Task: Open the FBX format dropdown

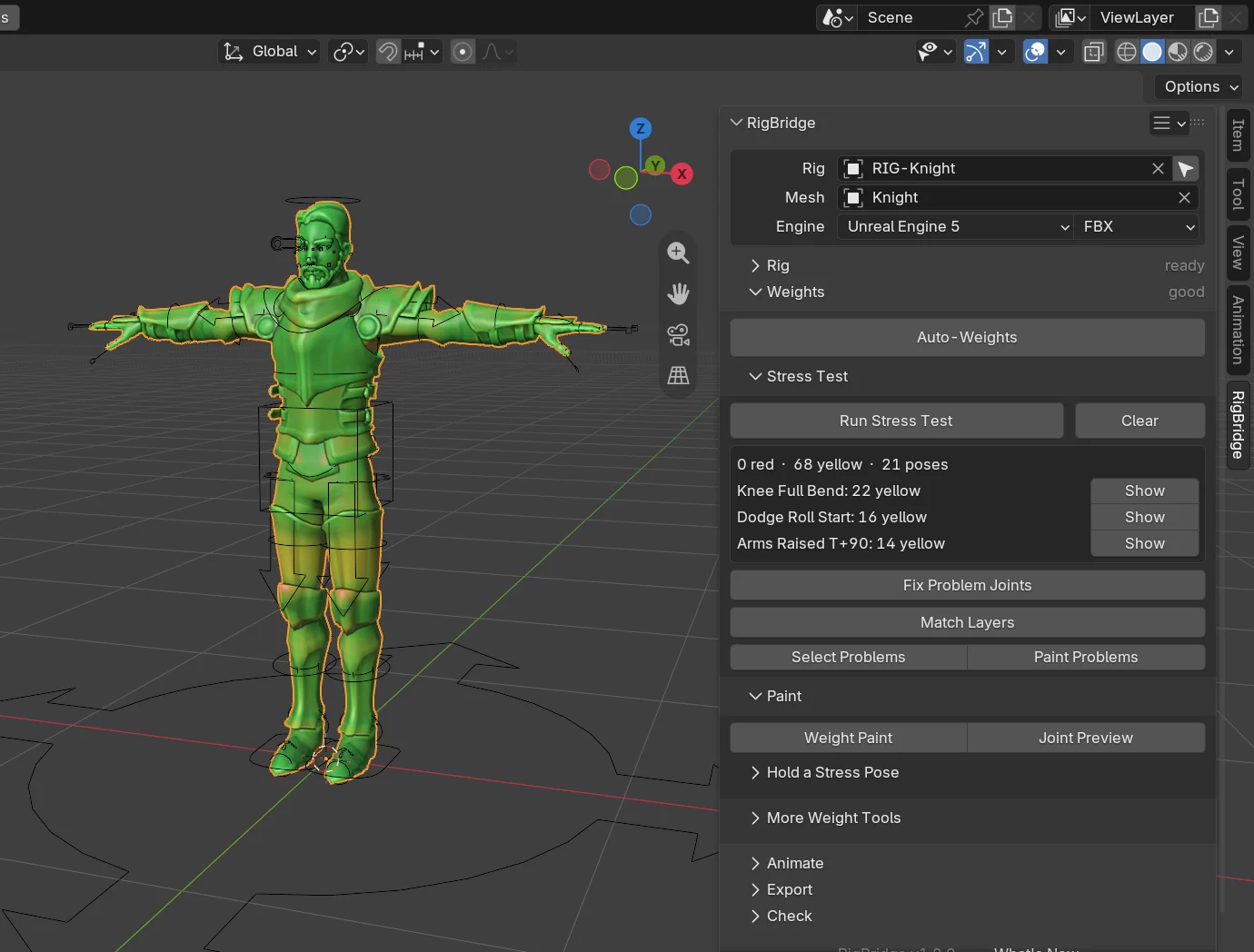Action: [1138, 226]
